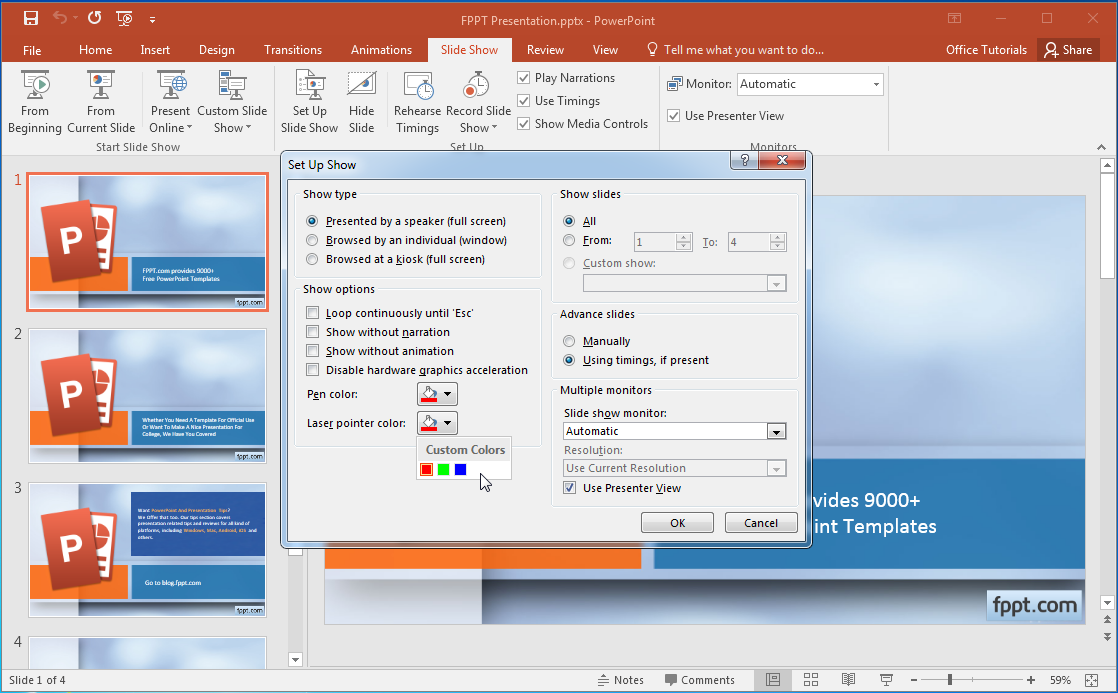Image resolution: width=1118 pixels, height=693 pixels.
Task: Select slide 3 thumbnail
Action: tap(147, 549)
